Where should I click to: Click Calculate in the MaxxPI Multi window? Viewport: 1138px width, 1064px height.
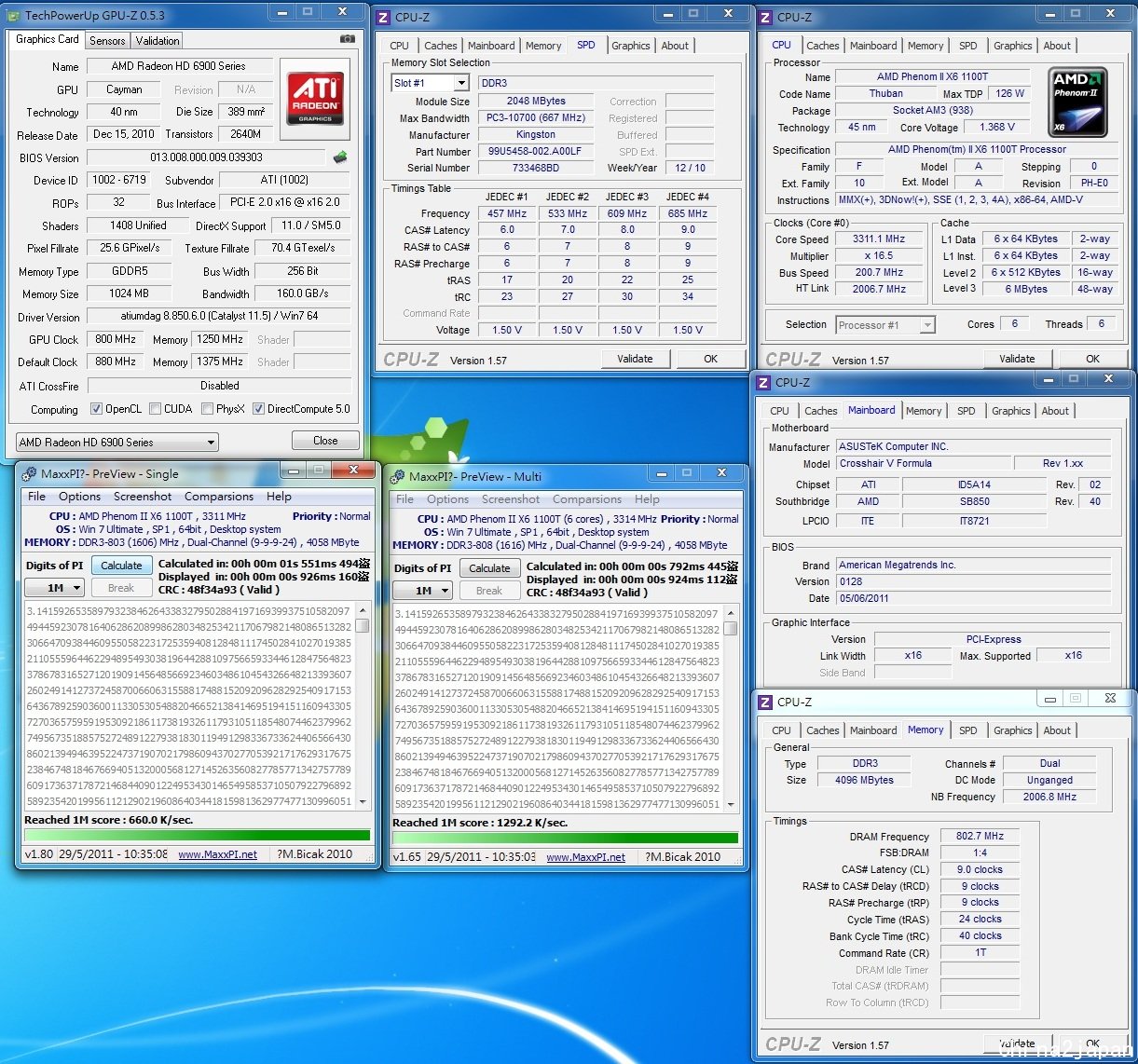click(489, 568)
